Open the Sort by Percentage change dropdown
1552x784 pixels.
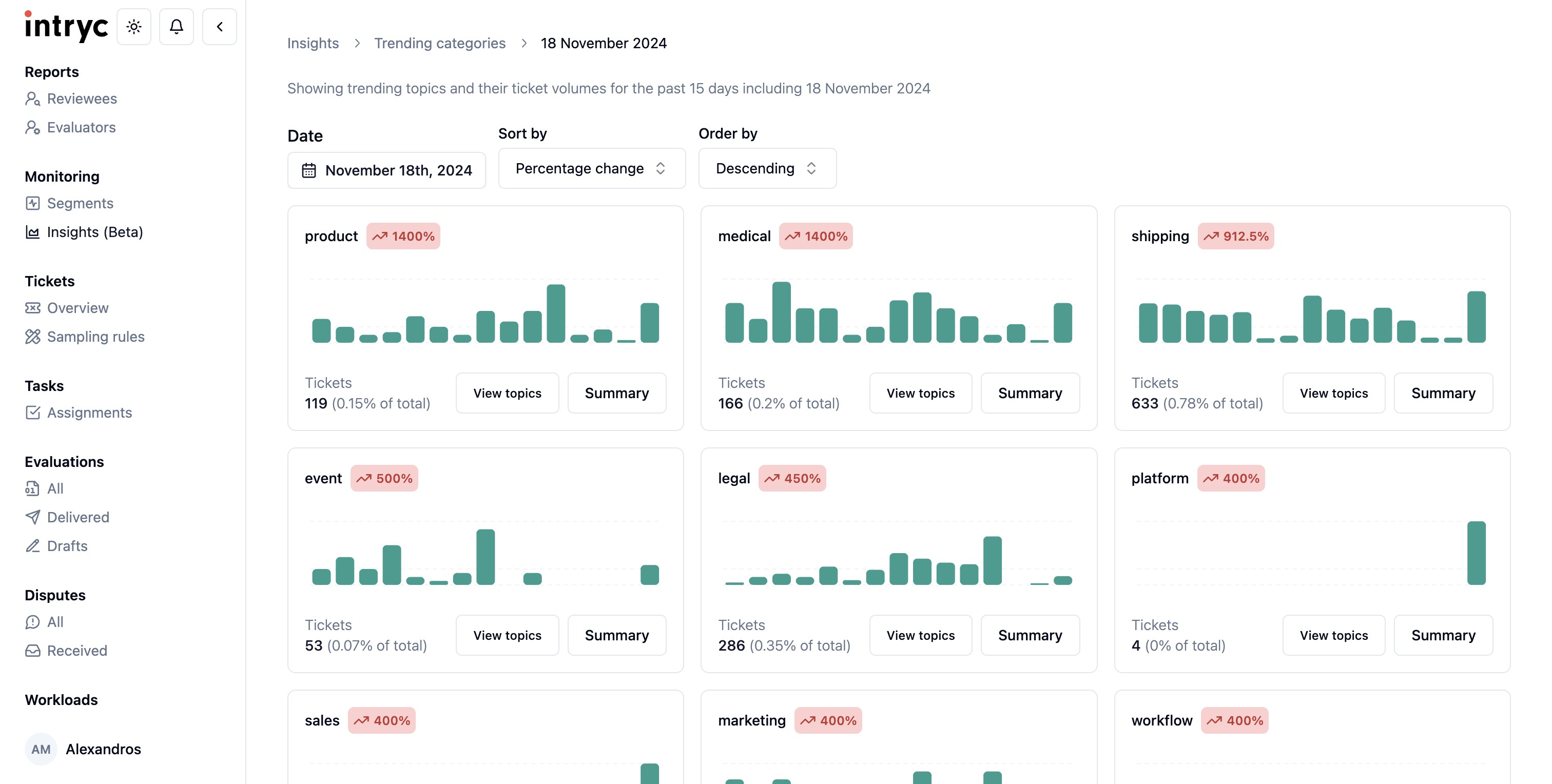point(591,169)
